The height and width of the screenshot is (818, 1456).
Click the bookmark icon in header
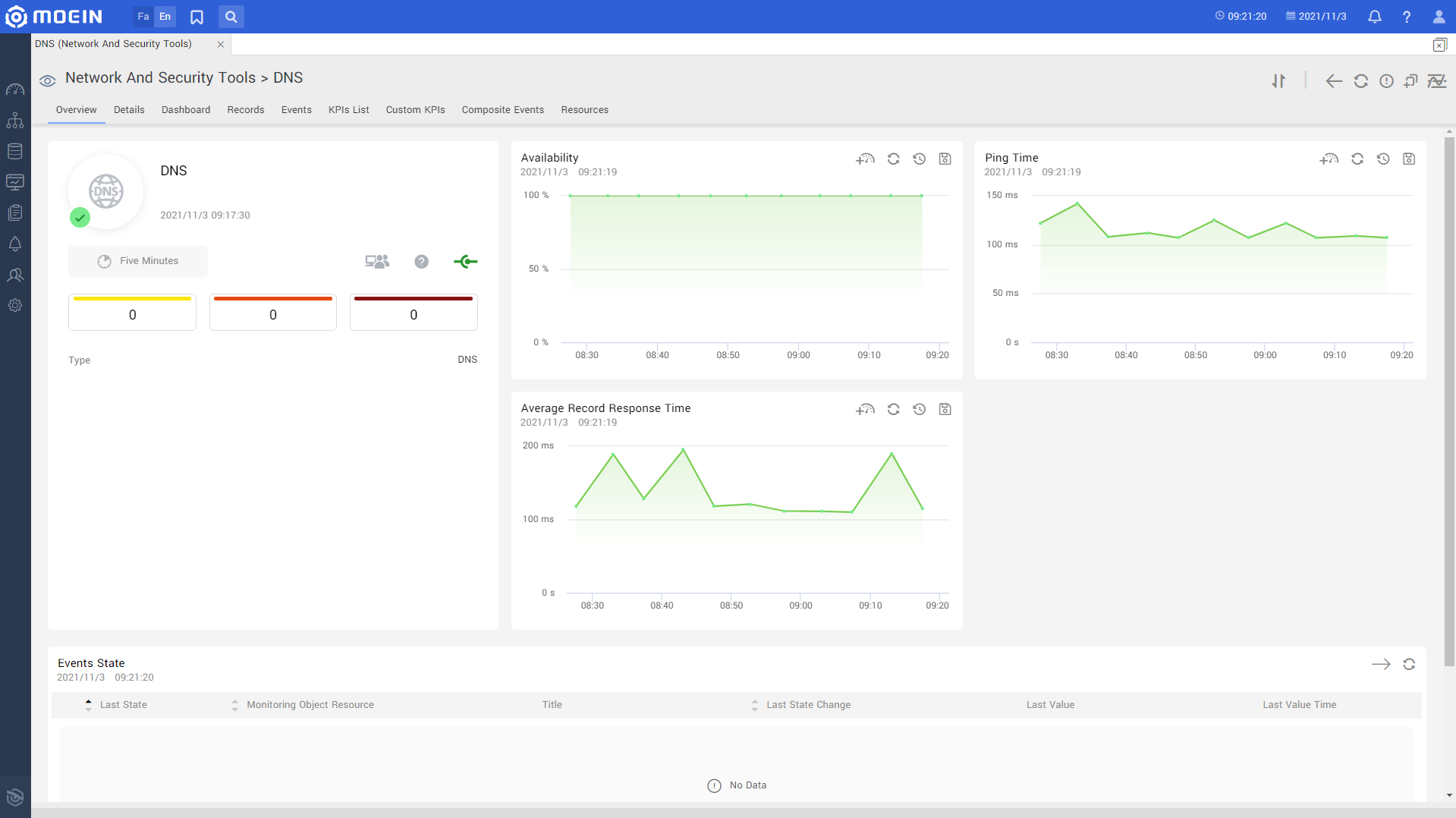[x=197, y=17]
